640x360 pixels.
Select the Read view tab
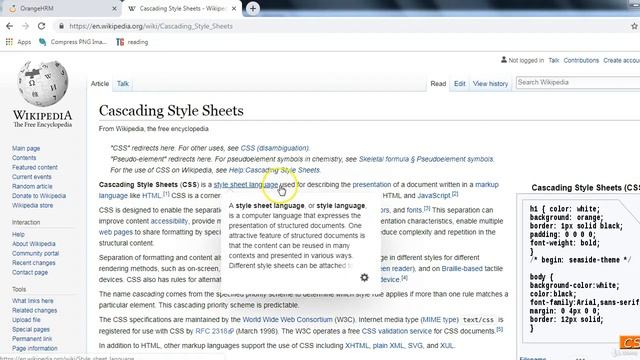(x=438, y=84)
